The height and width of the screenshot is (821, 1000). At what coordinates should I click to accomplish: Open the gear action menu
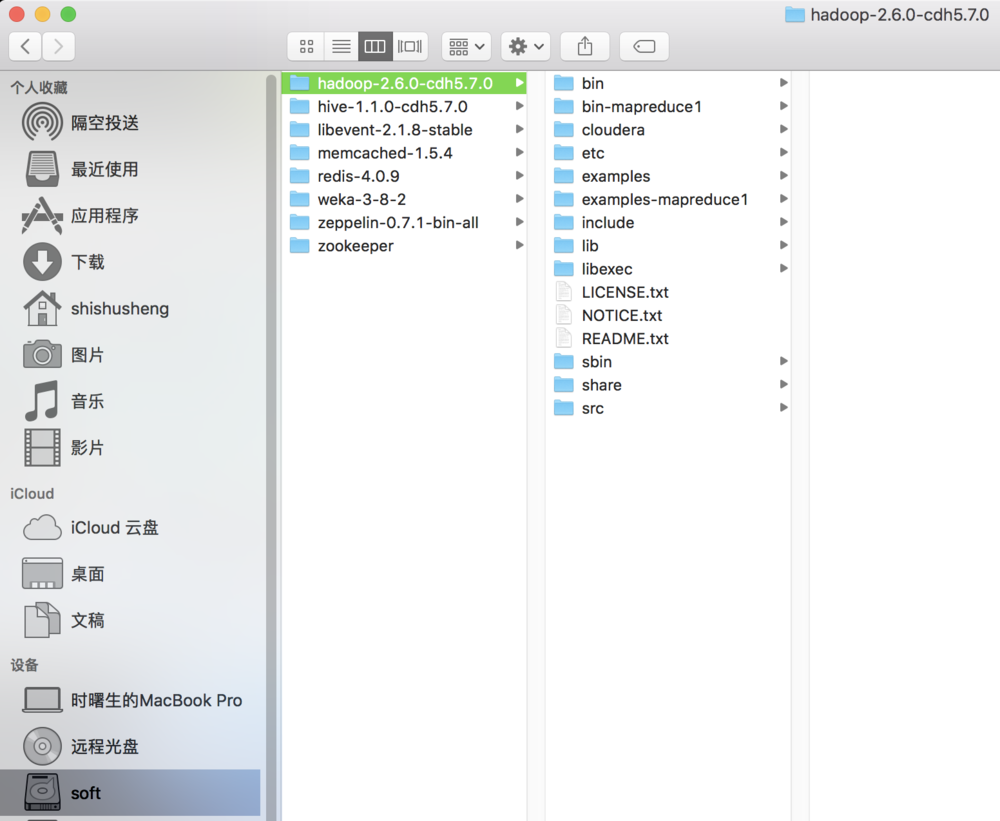point(526,46)
